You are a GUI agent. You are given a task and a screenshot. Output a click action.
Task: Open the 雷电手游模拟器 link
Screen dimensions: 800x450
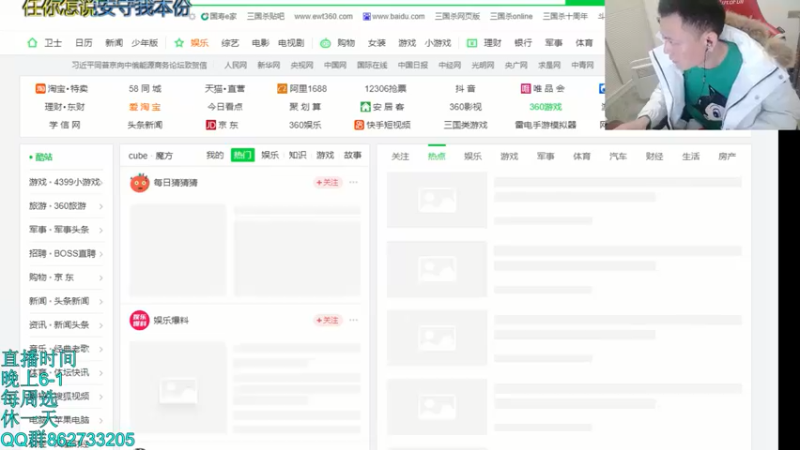tap(545, 125)
